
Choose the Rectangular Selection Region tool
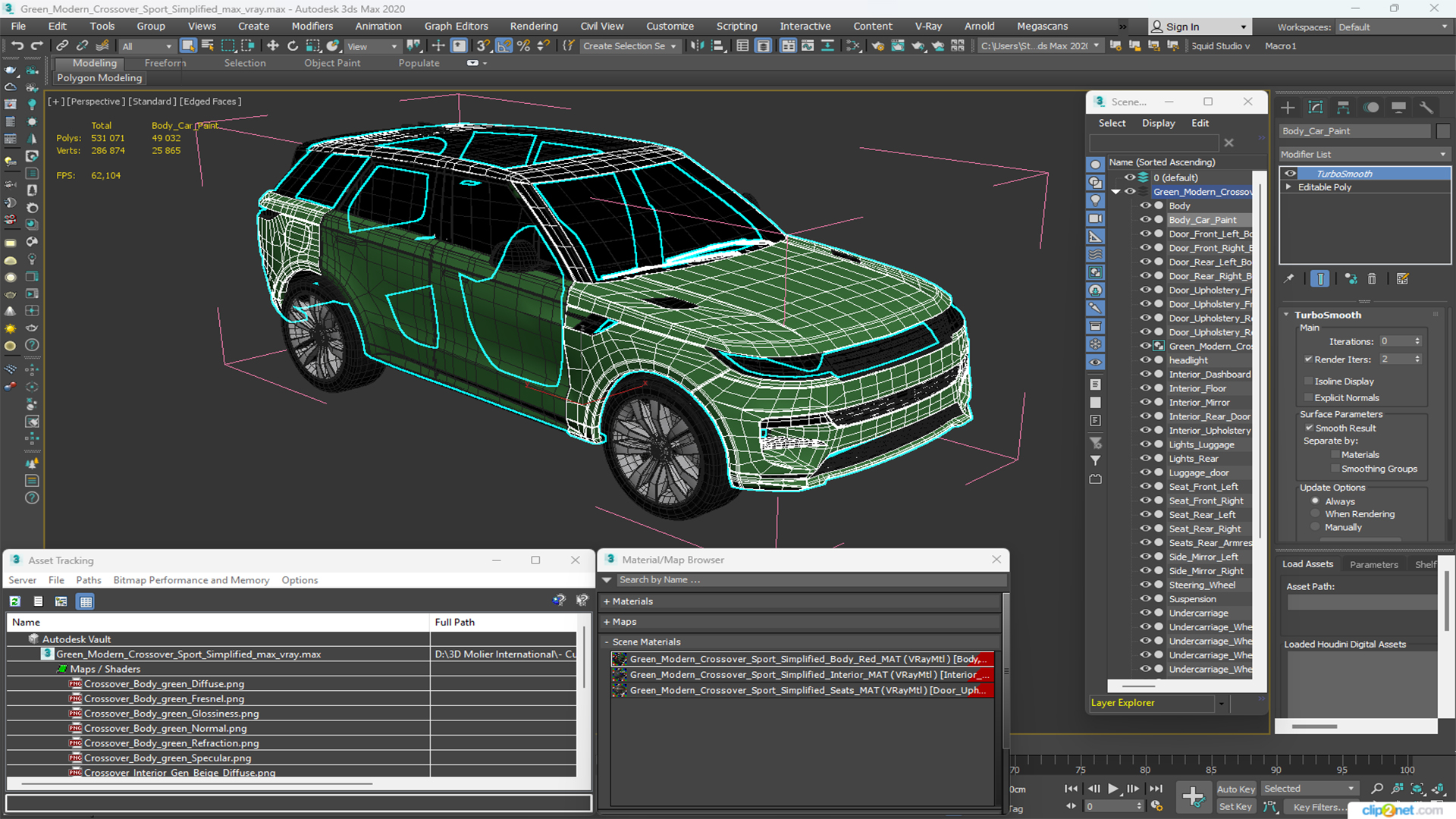pos(227,45)
